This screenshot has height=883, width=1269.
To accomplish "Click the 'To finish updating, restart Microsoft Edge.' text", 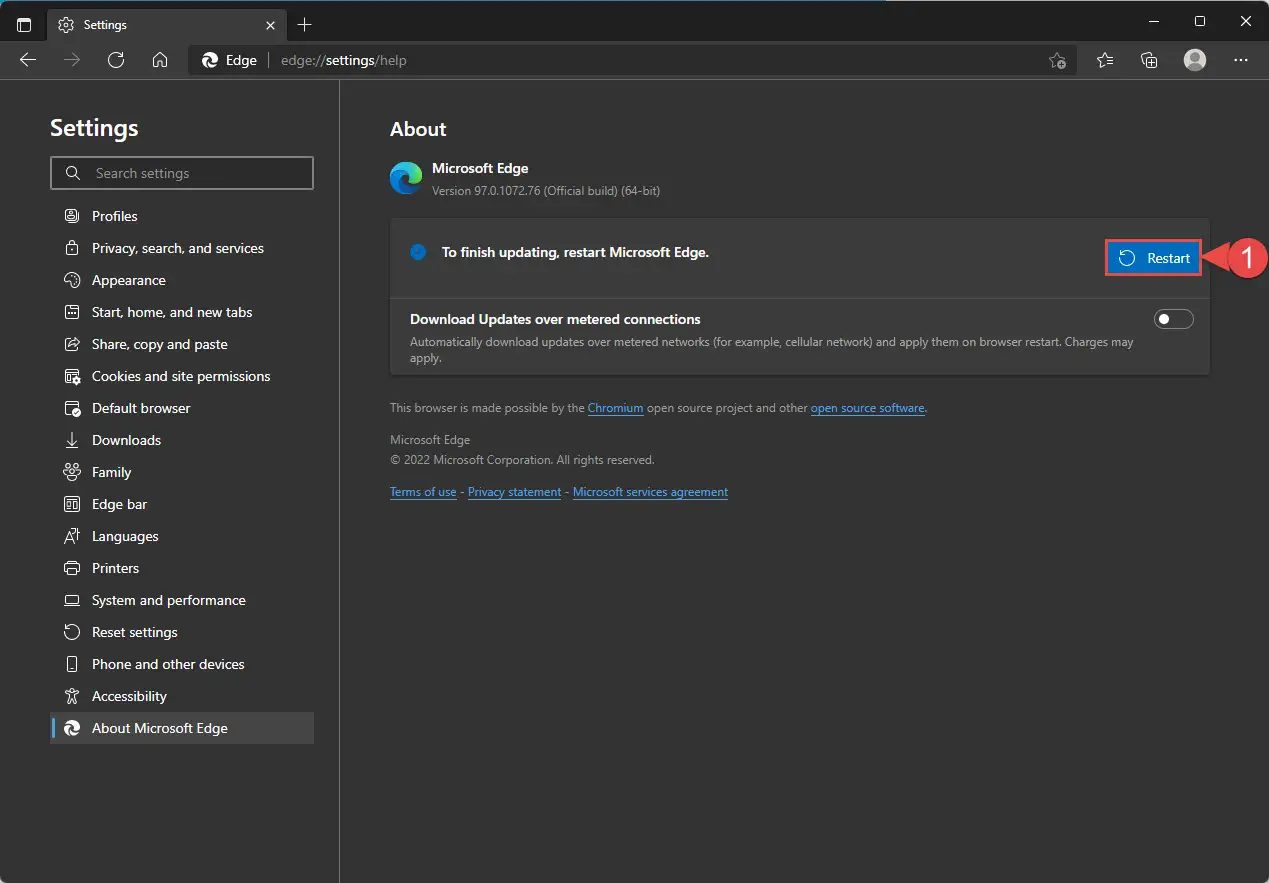I will 575,252.
